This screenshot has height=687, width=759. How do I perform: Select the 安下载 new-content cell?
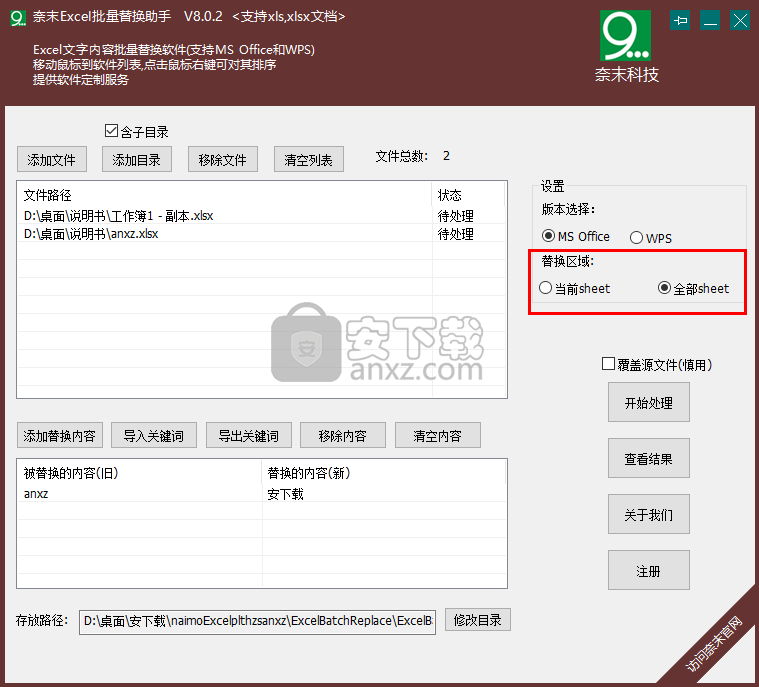pos(384,494)
